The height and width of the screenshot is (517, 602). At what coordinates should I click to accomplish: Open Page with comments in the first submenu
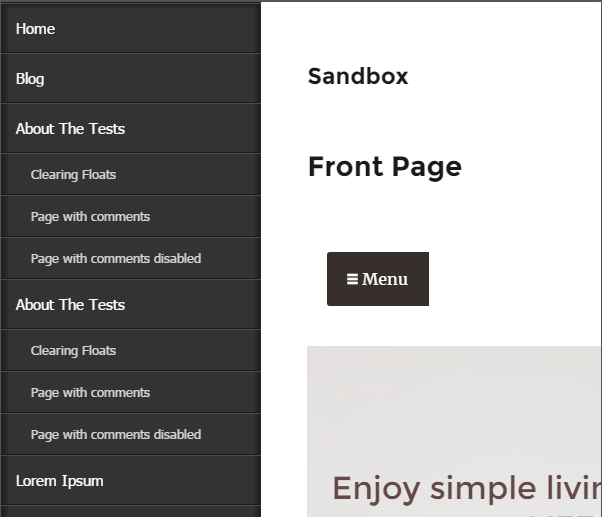click(131, 216)
